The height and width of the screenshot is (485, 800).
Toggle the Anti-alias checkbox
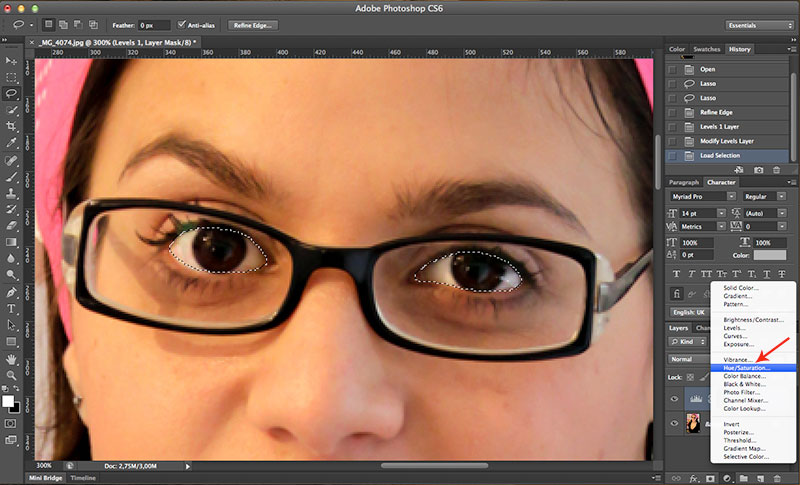pos(181,24)
